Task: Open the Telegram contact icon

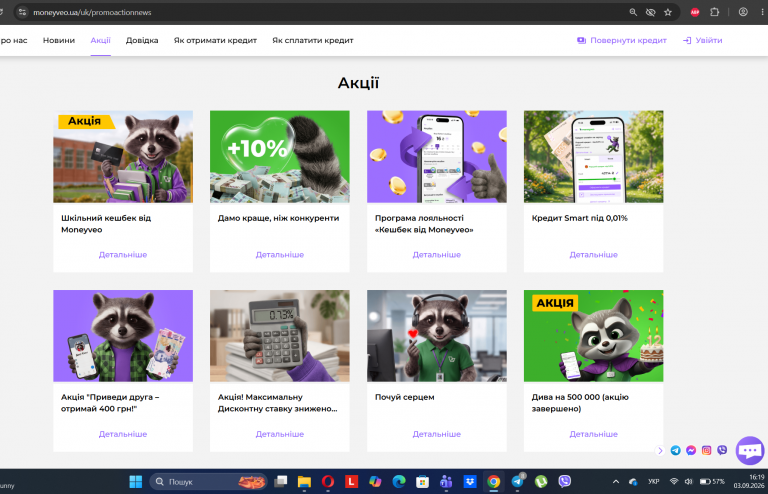Action: 675,450
